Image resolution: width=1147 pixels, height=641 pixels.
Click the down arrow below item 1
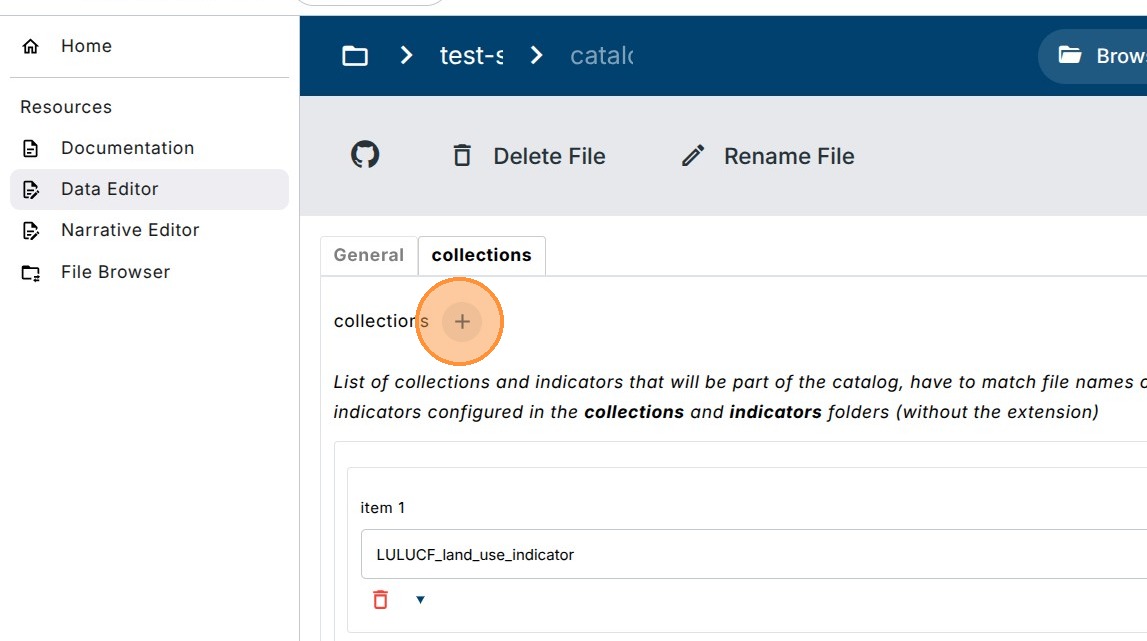420,600
